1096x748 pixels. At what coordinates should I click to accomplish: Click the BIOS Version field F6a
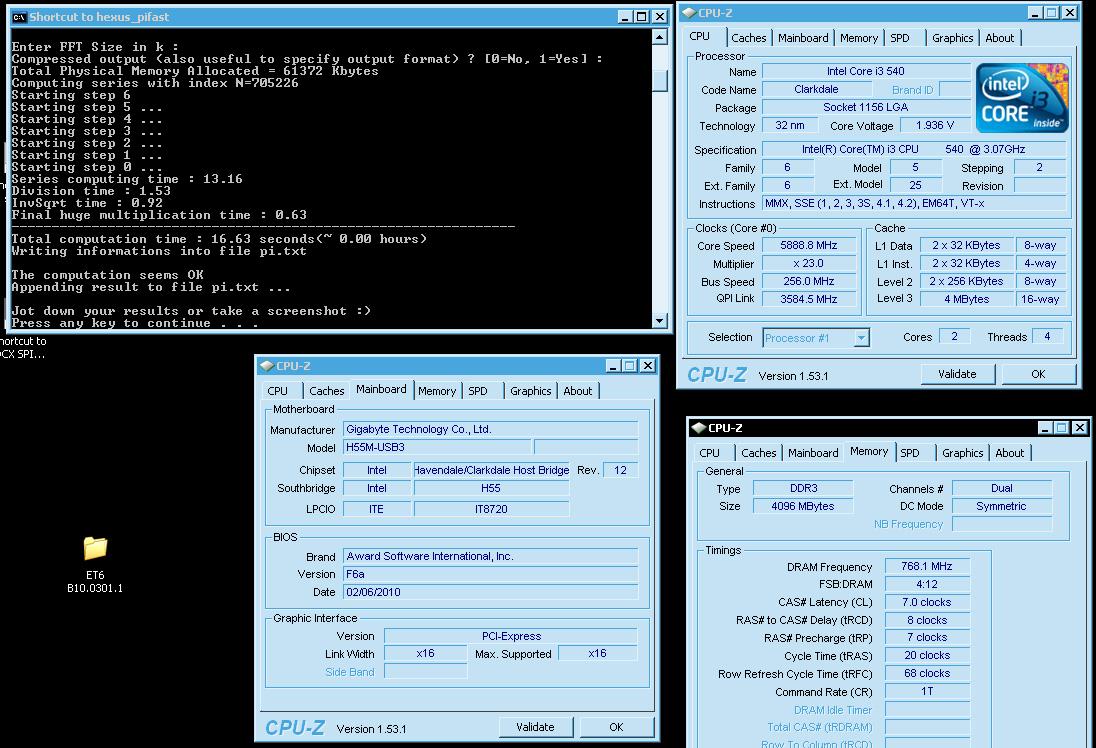tap(491, 574)
